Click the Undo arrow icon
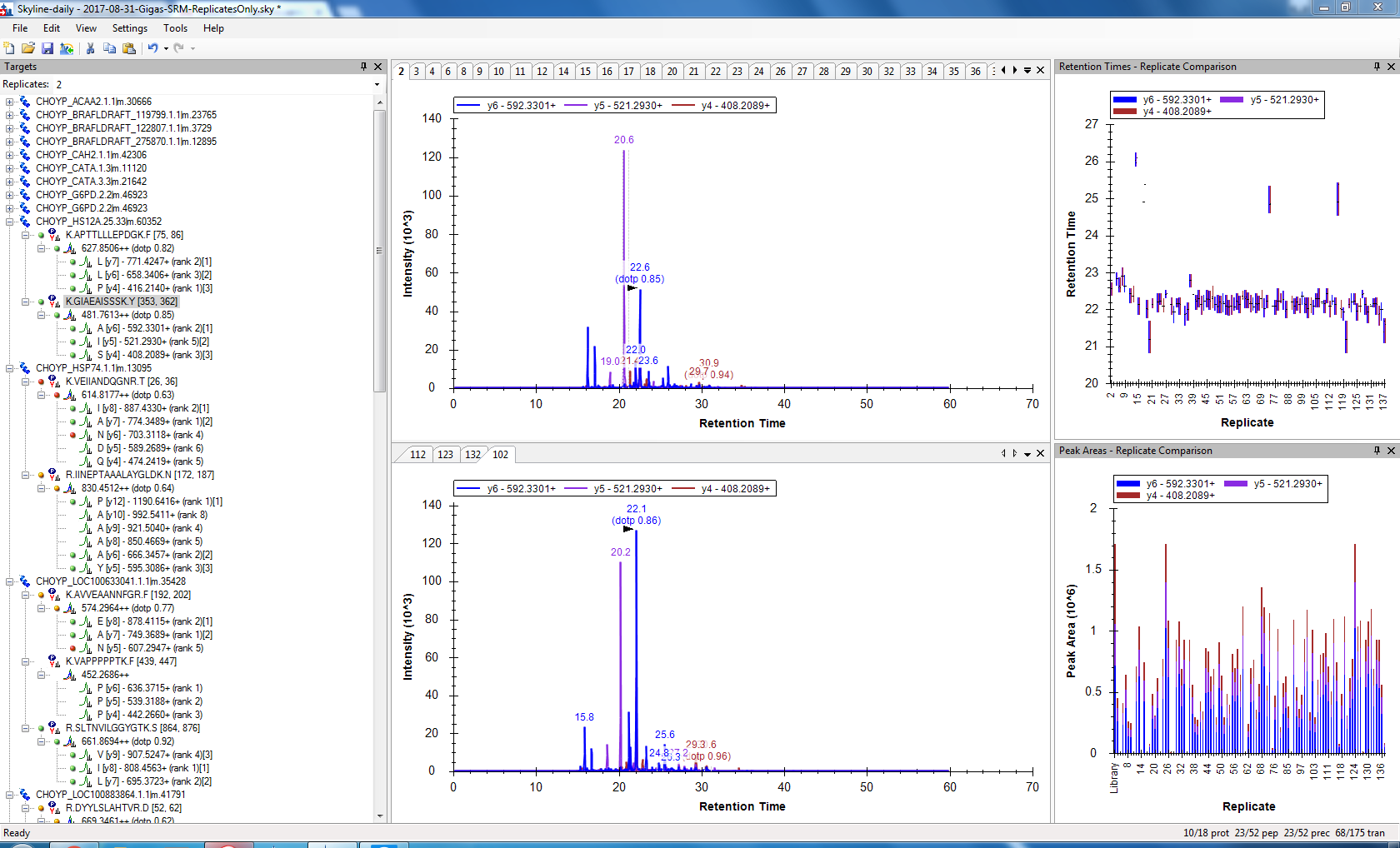Image resolution: width=1400 pixels, height=848 pixels. 152,48
